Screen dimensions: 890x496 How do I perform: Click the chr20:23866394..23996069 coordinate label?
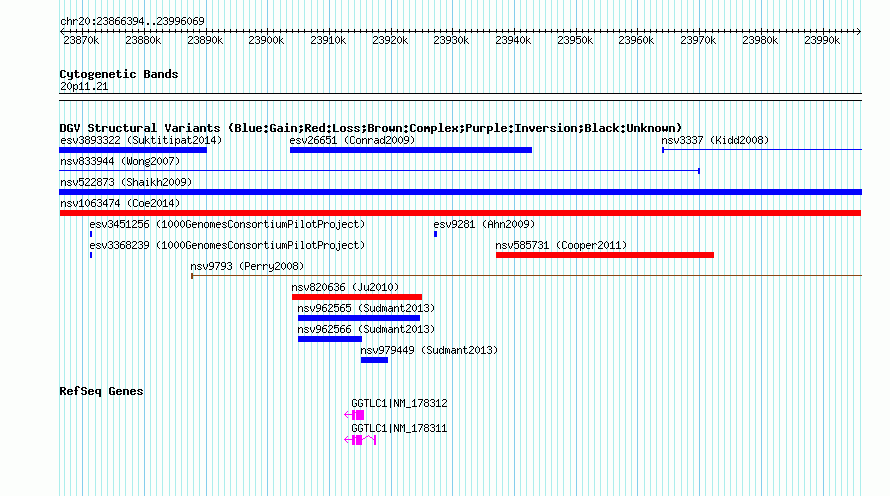132,21
